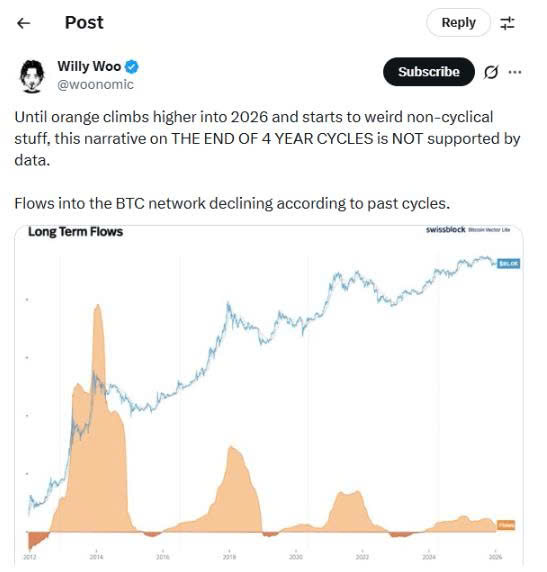Click the post text about 4 year cycles
Image resolution: width=547 pixels, height=572 pixels.
point(267,139)
